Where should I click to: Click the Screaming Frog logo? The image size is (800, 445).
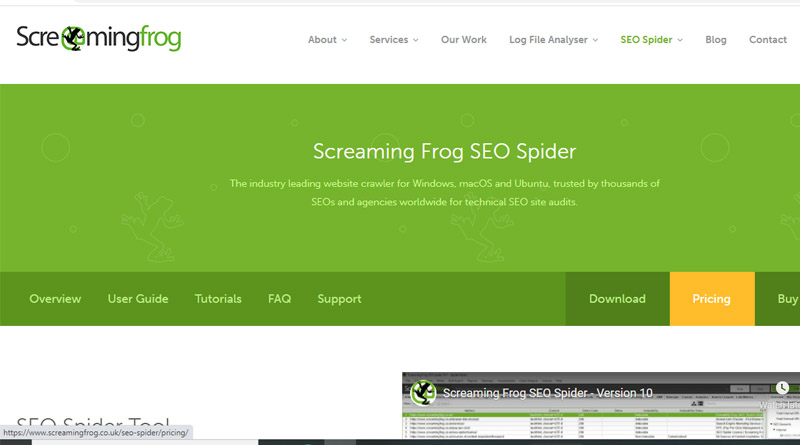pyautogui.click(x=98, y=38)
